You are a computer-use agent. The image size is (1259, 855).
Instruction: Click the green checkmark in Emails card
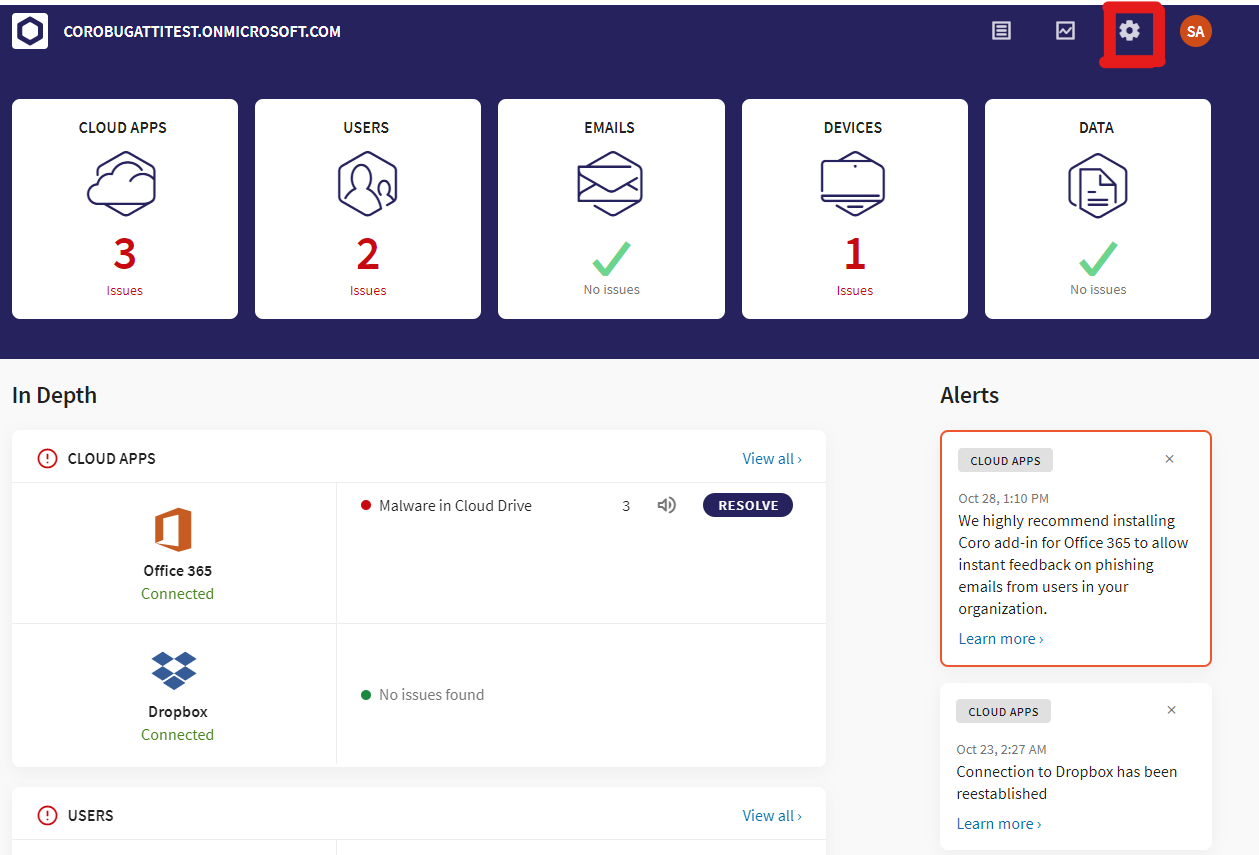point(611,259)
